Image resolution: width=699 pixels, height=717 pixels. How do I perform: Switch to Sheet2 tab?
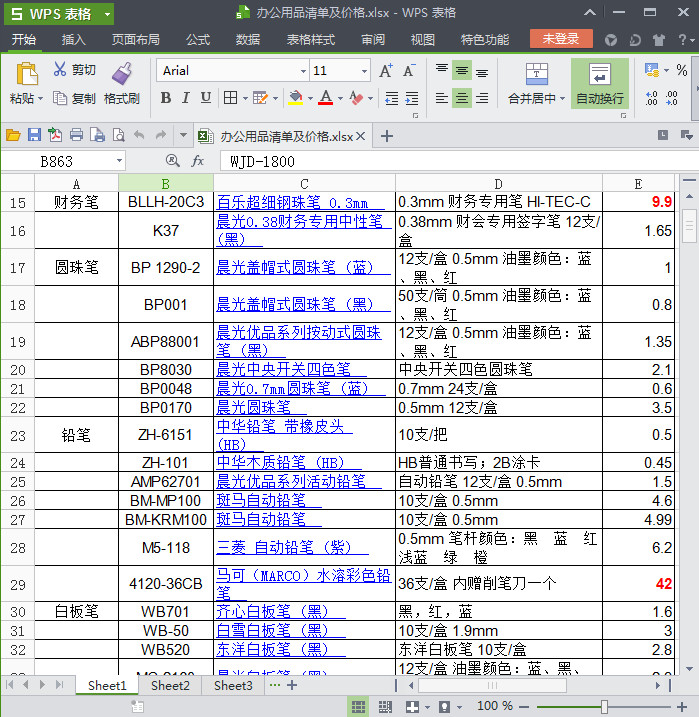170,685
